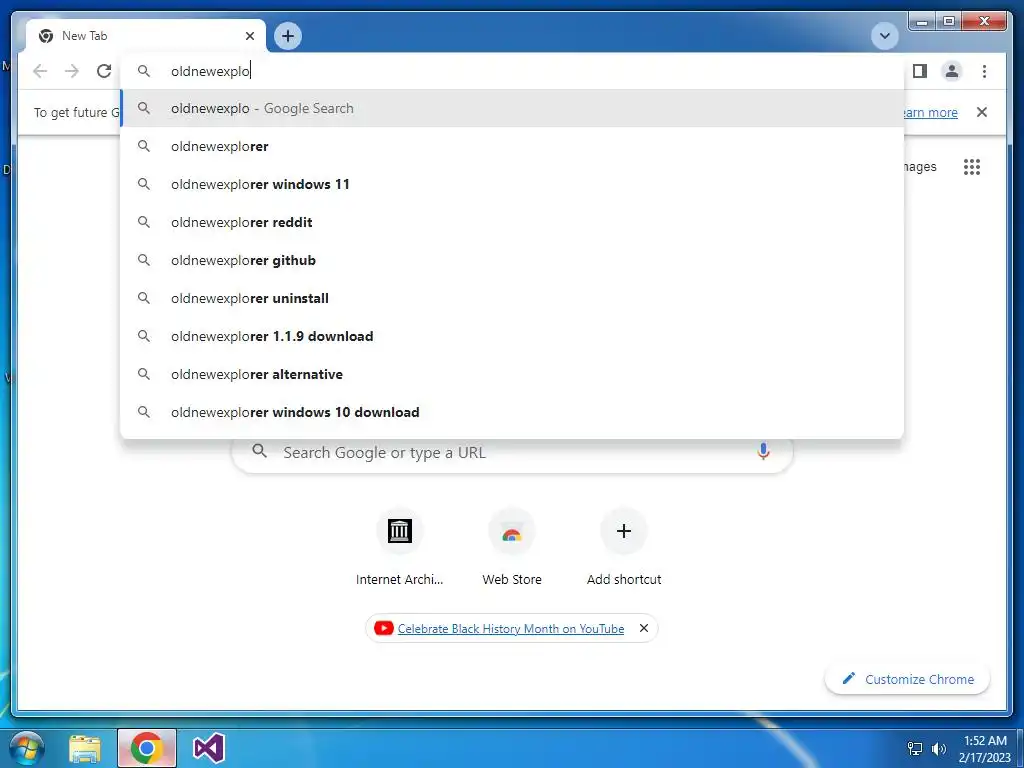Select 'oldnewexplo - Google Search' suggestion
This screenshot has width=1024, height=768.
pyautogui.click(x=512, y=108)
